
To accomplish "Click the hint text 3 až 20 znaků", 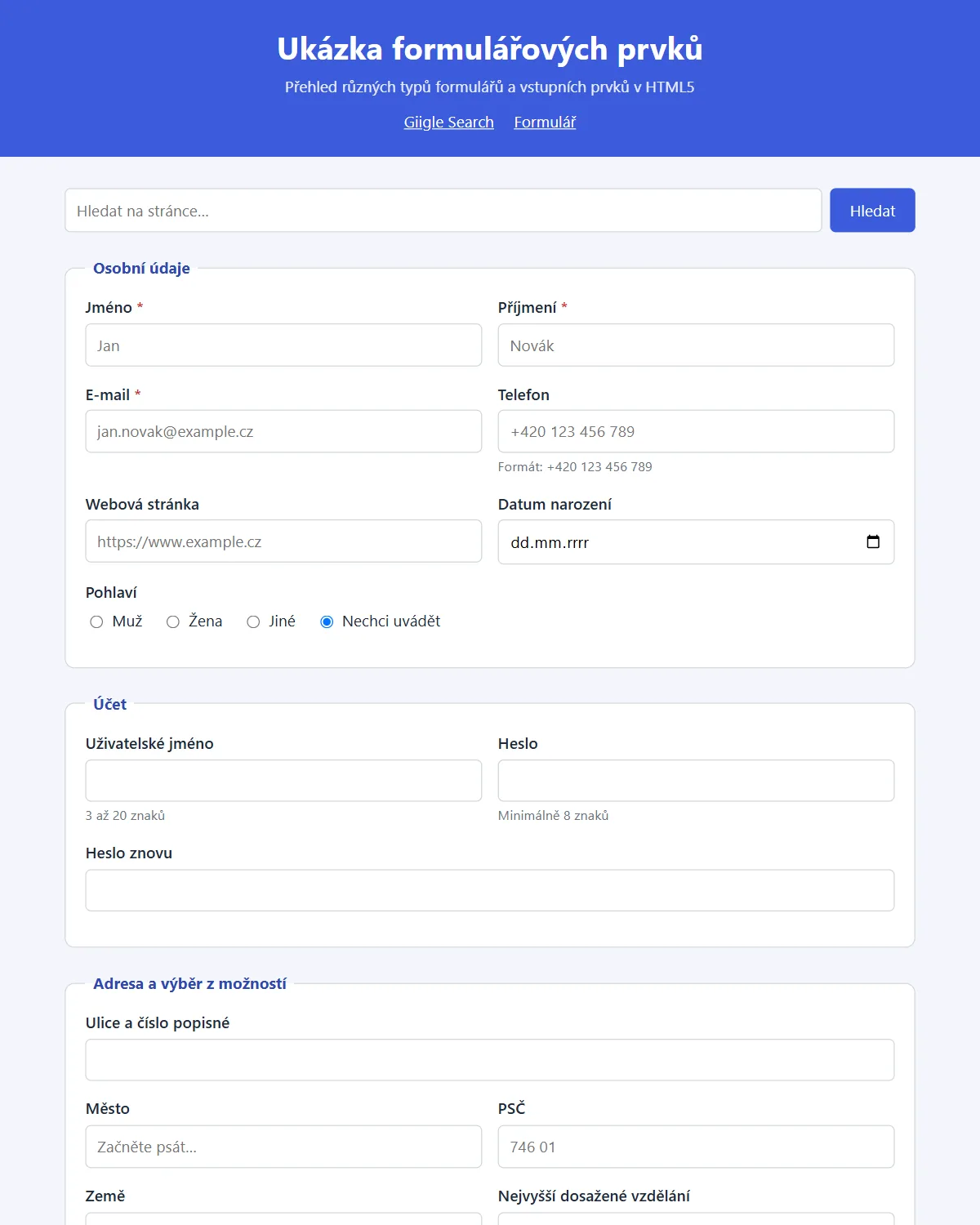I will 125,816.
